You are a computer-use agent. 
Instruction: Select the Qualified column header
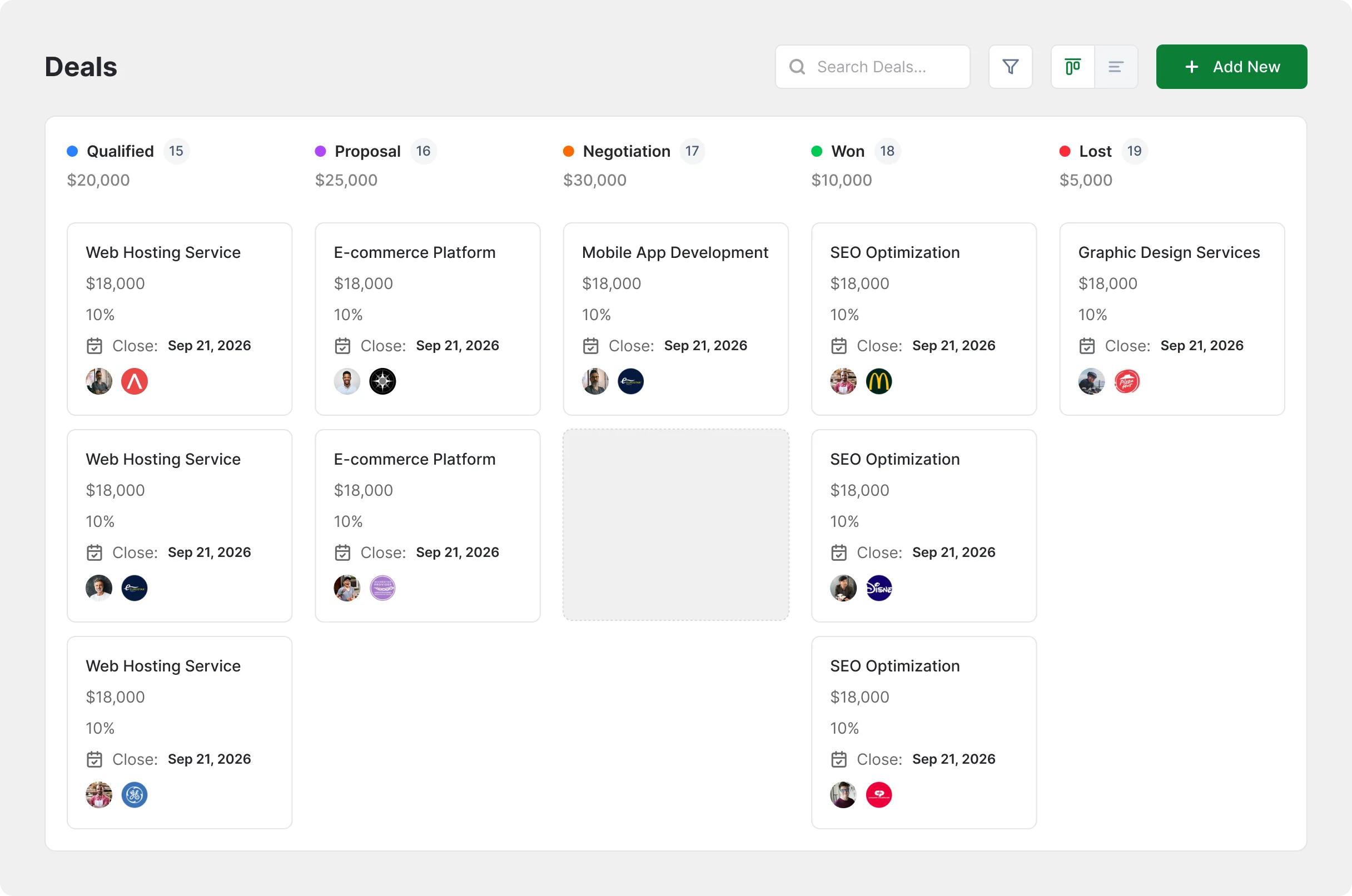tap(120, 151)
